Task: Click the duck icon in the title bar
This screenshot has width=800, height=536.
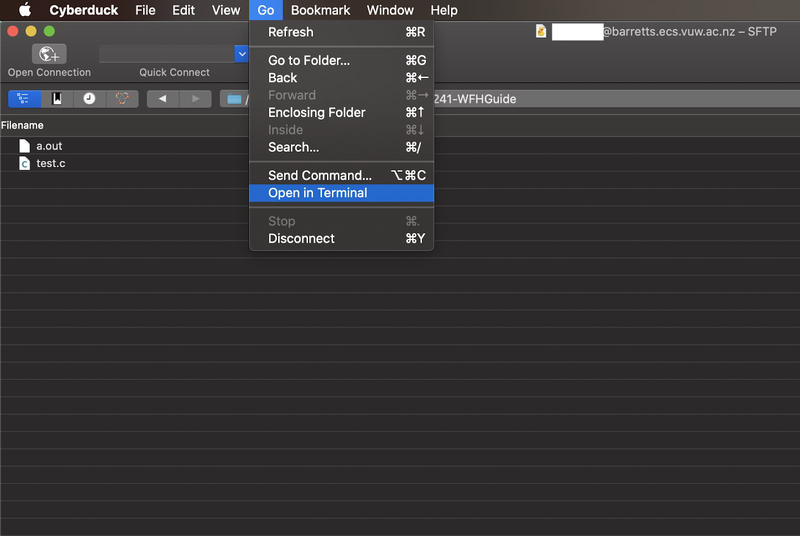Action: tap(541, 32)
